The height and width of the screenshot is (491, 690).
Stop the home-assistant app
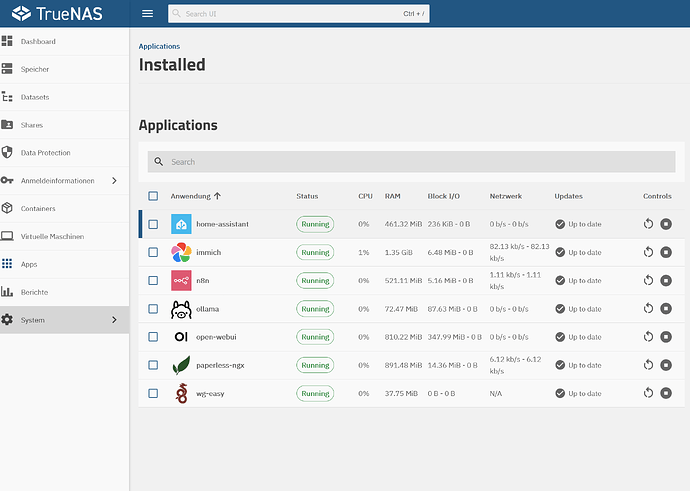click(666, 224)
